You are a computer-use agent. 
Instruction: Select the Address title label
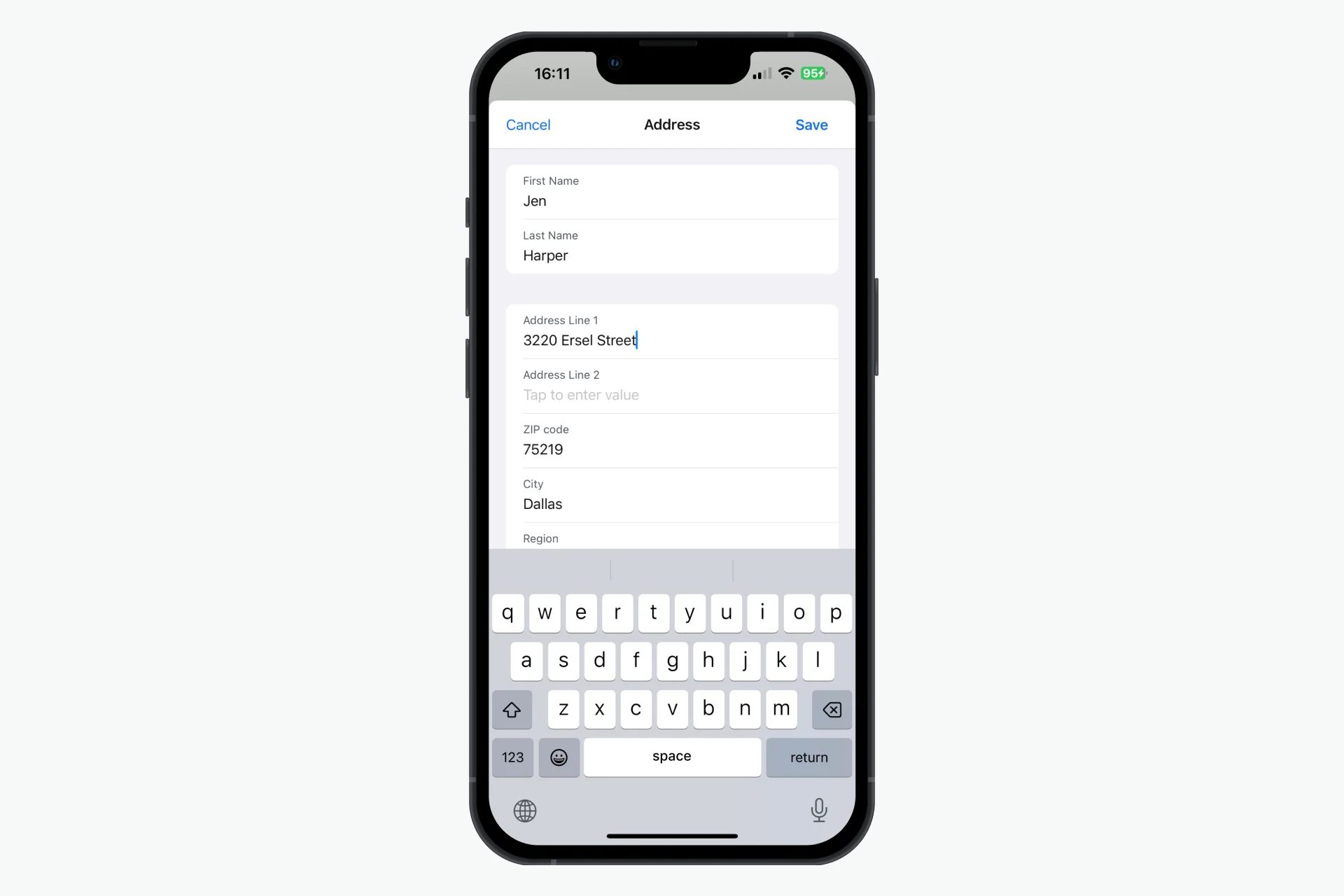(672, 124)
